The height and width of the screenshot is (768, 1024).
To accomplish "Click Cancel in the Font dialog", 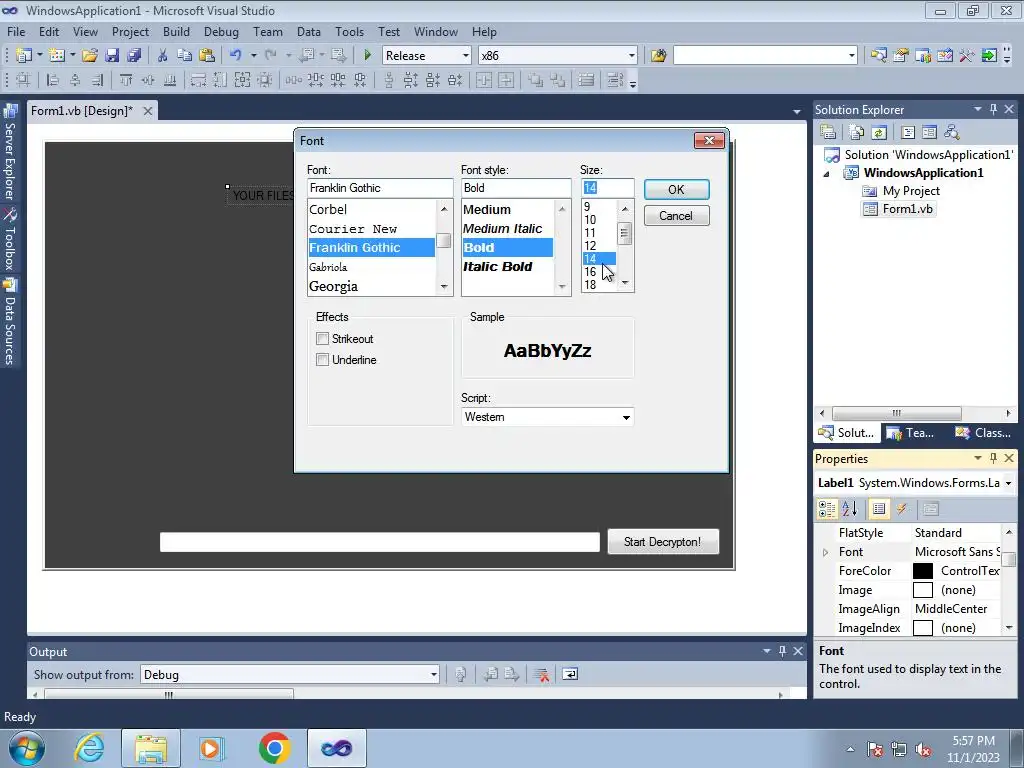I will point(677,216).
